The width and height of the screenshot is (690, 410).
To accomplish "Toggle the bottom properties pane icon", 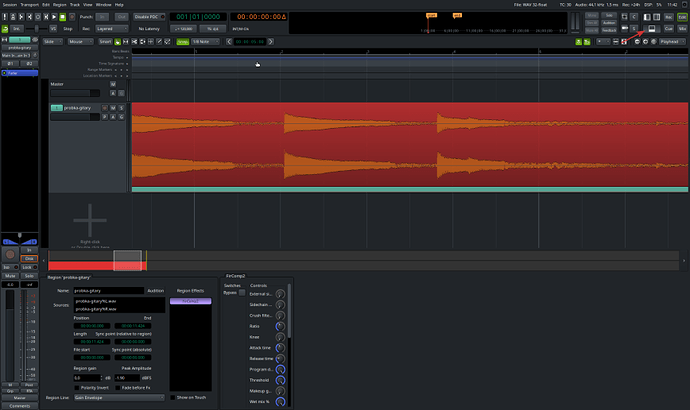I will [652, 29].
